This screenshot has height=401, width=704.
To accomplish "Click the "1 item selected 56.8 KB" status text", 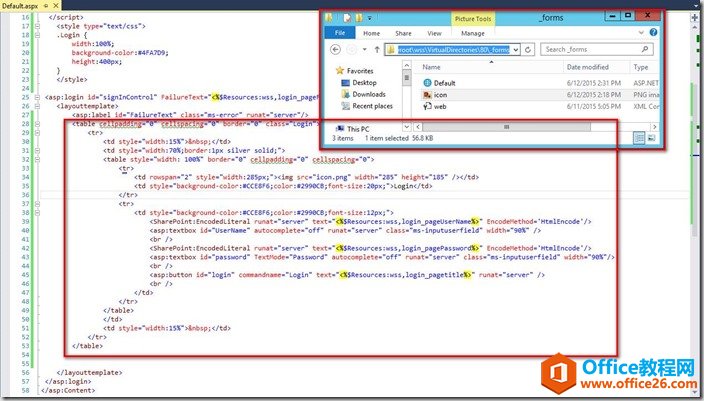I will [x=399, y=138].
